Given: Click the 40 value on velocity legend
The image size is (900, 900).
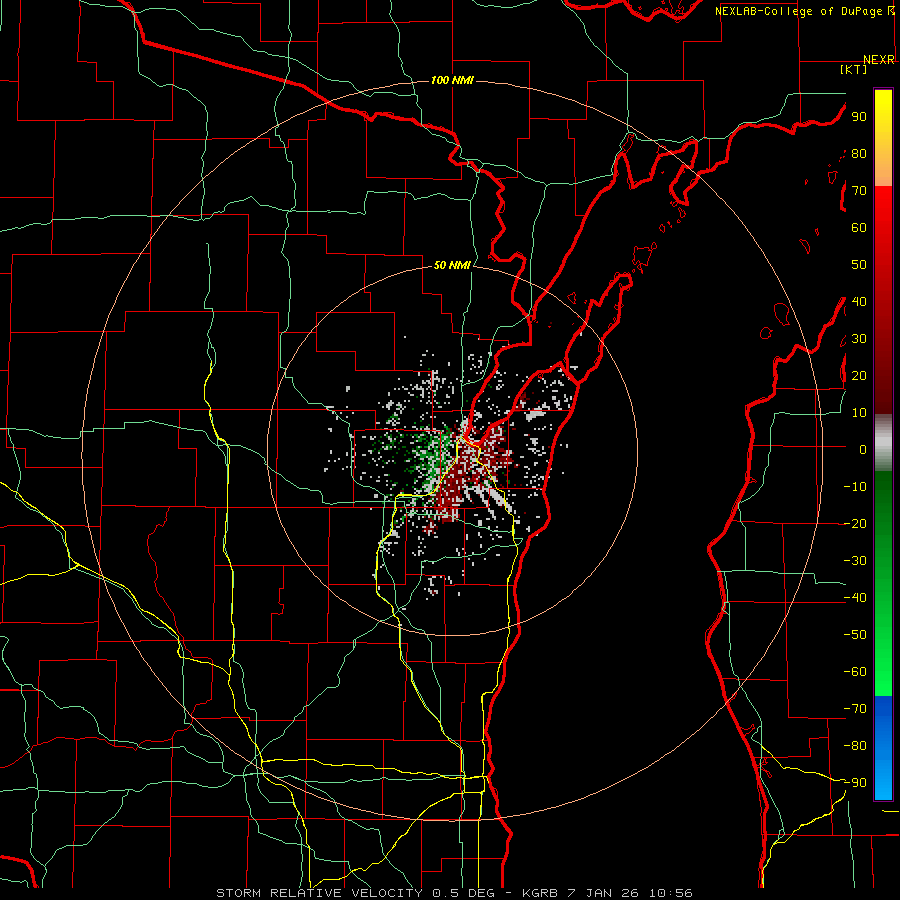Looking at the screenshot, I should (859, 302).
